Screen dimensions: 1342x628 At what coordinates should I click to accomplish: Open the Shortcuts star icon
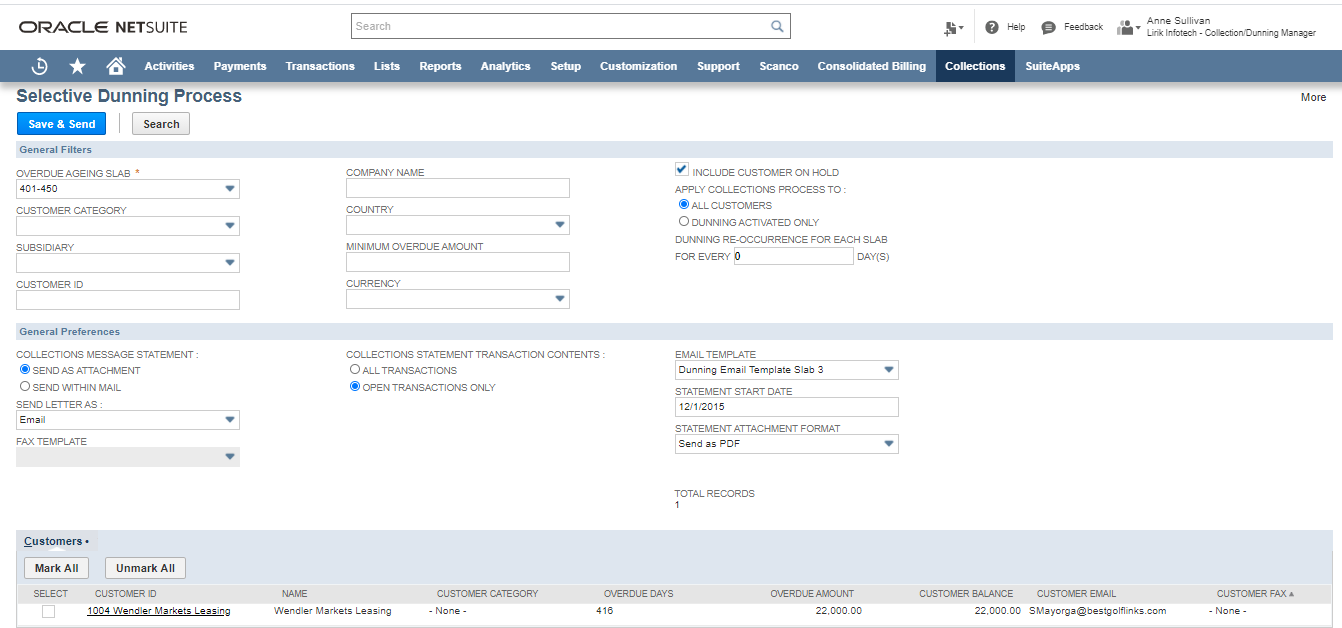pos(78,66)
